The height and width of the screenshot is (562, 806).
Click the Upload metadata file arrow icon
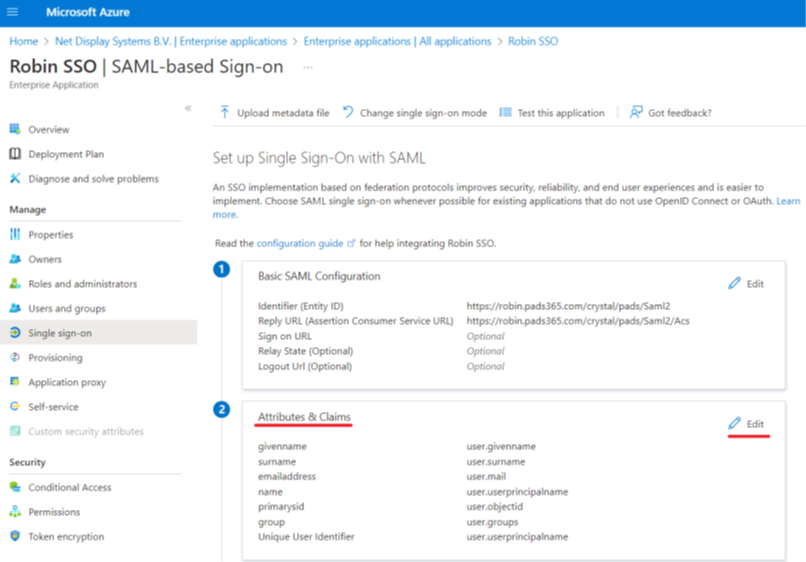[x=225, y=112]
